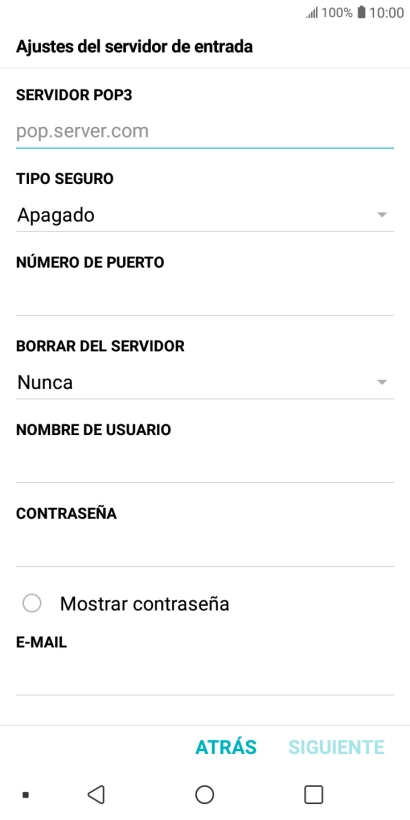Tap the Android back navigation triangle
This screenshot has width=410, height=820.
coord(96,794)
